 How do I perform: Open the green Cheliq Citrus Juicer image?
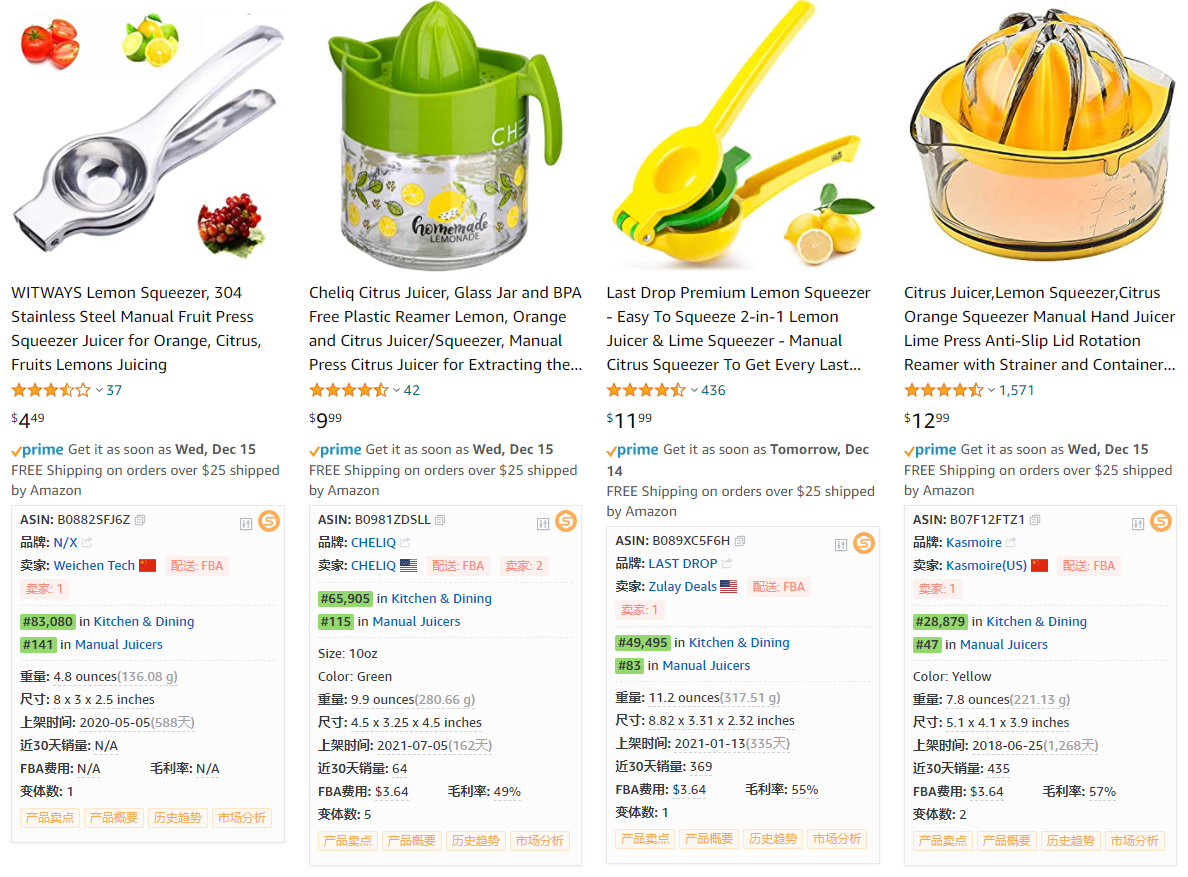click(x=447, y=136)
